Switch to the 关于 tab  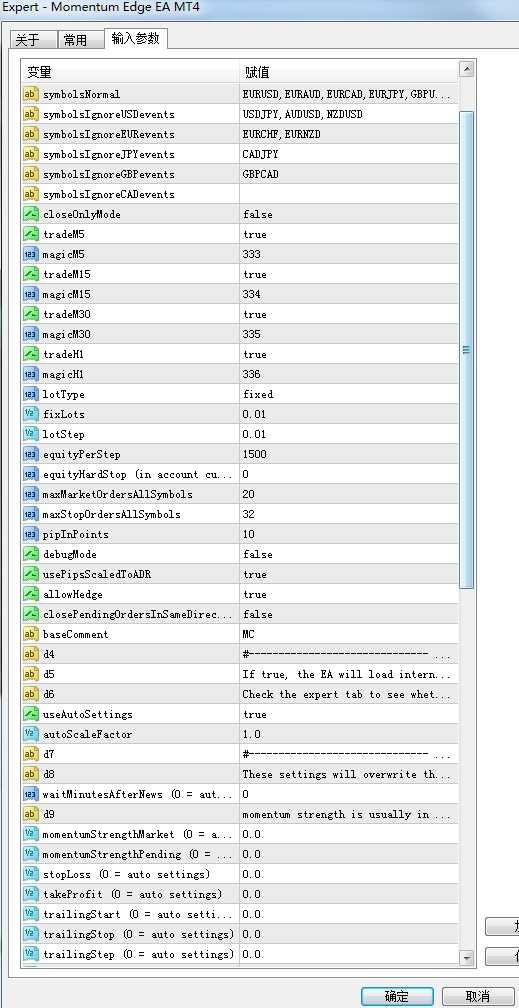tap(28, 40)
